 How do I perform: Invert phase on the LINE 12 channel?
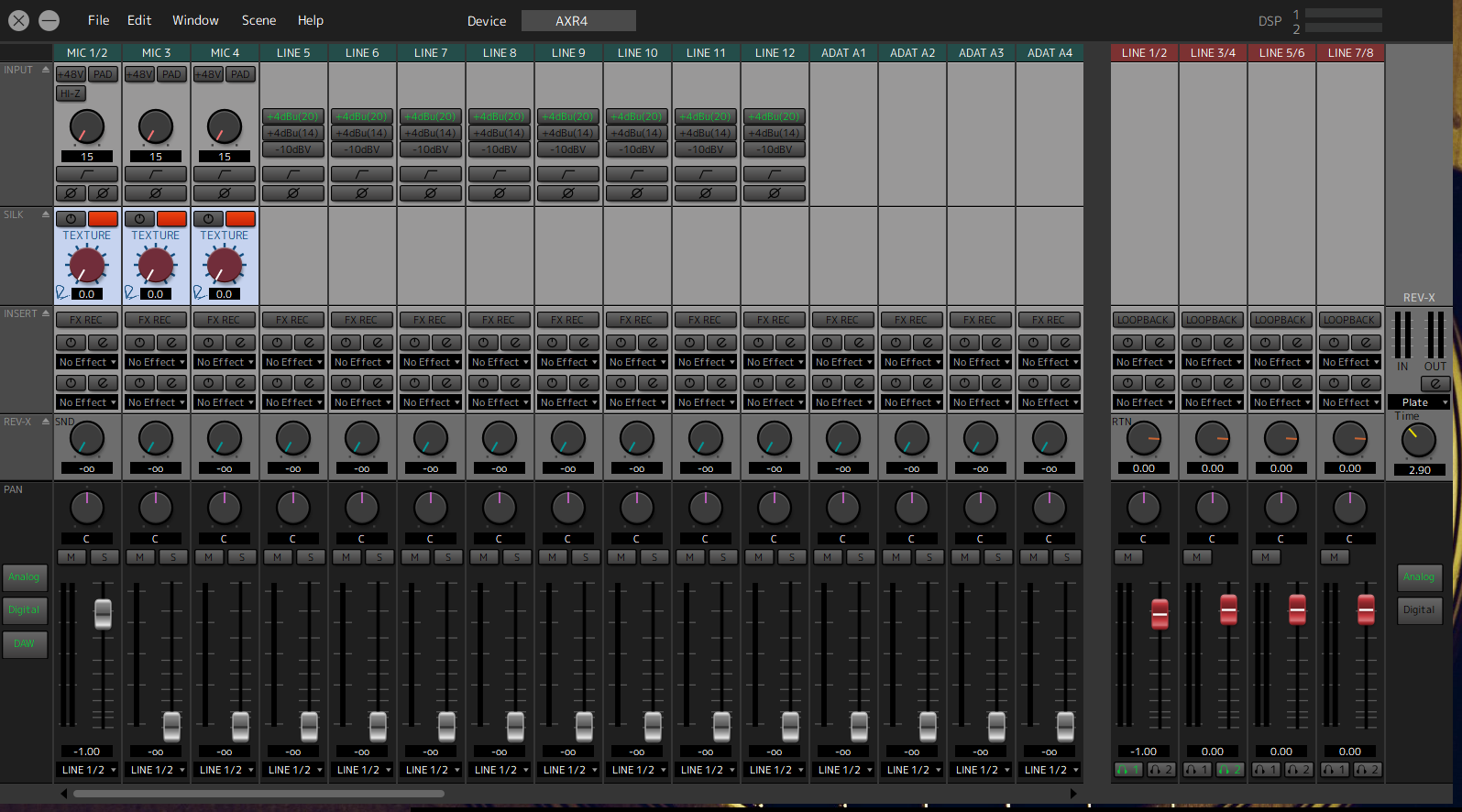(x=775, y=193)
